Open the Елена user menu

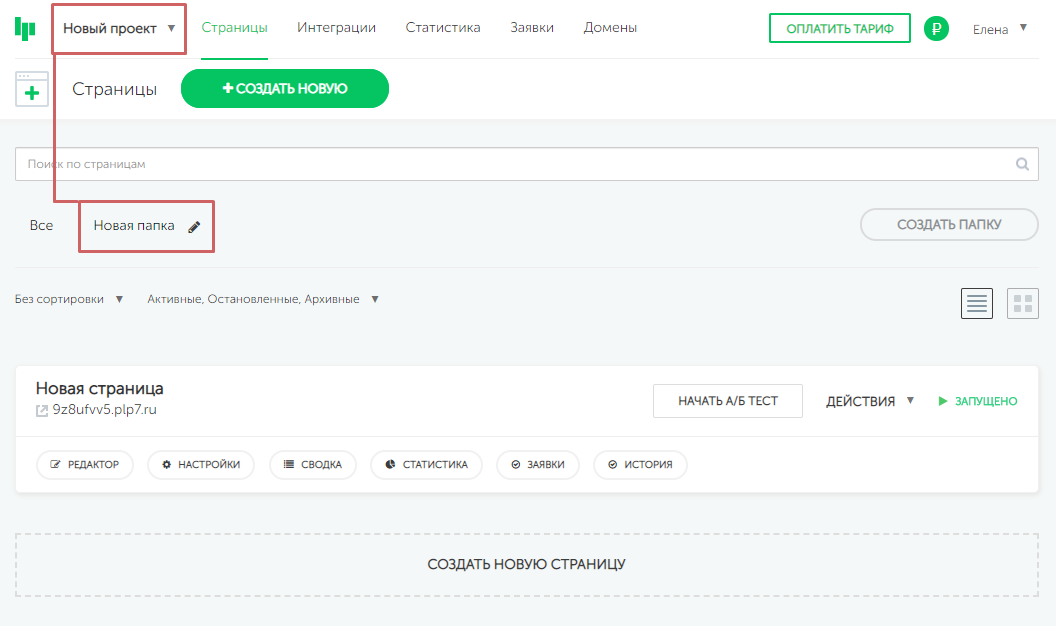pos(1000,29)
